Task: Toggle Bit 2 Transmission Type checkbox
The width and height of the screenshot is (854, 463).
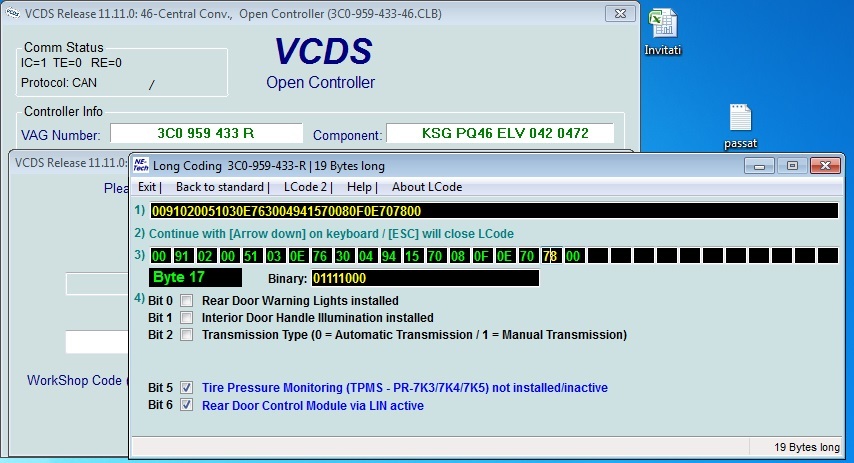Action: tap(186, 335)
